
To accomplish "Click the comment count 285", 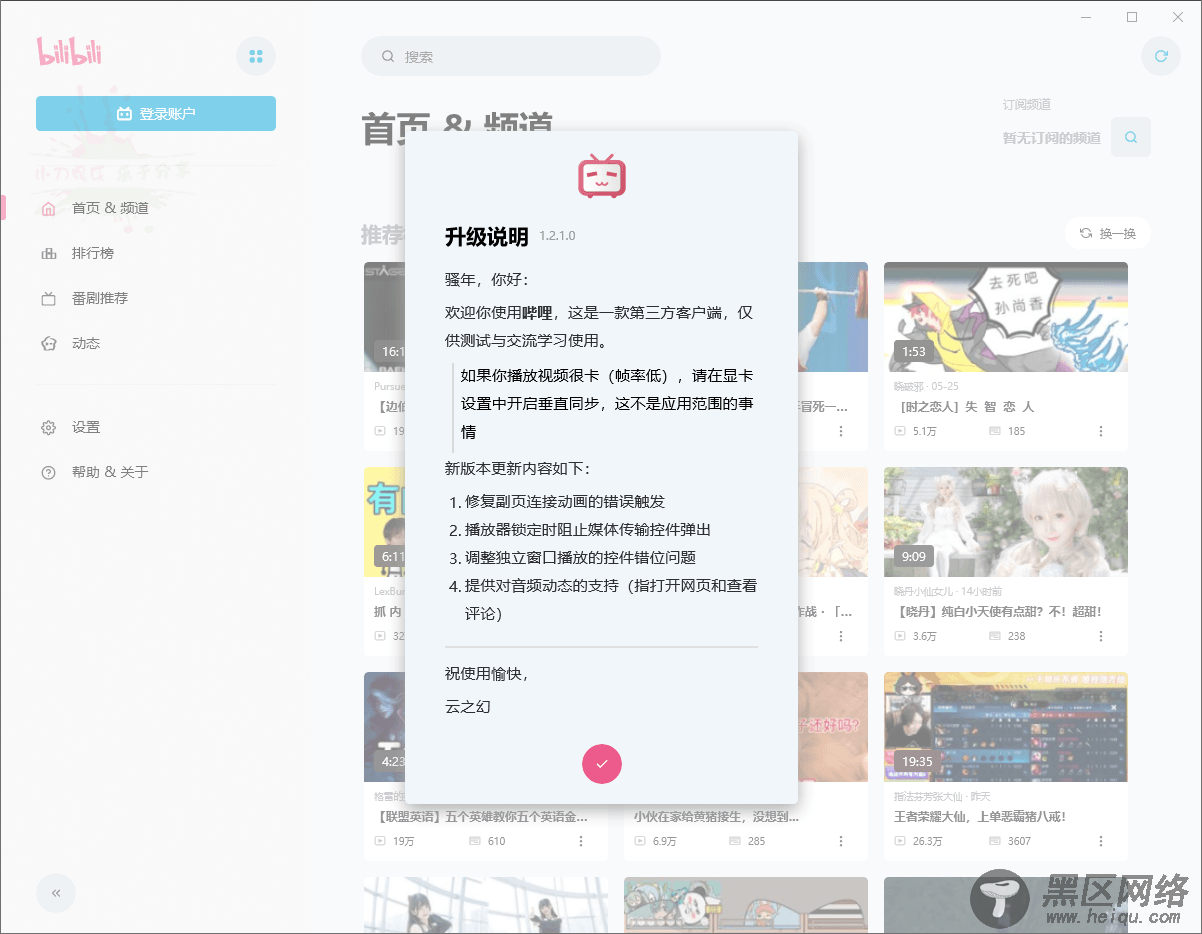I will (x=756, y=841).
